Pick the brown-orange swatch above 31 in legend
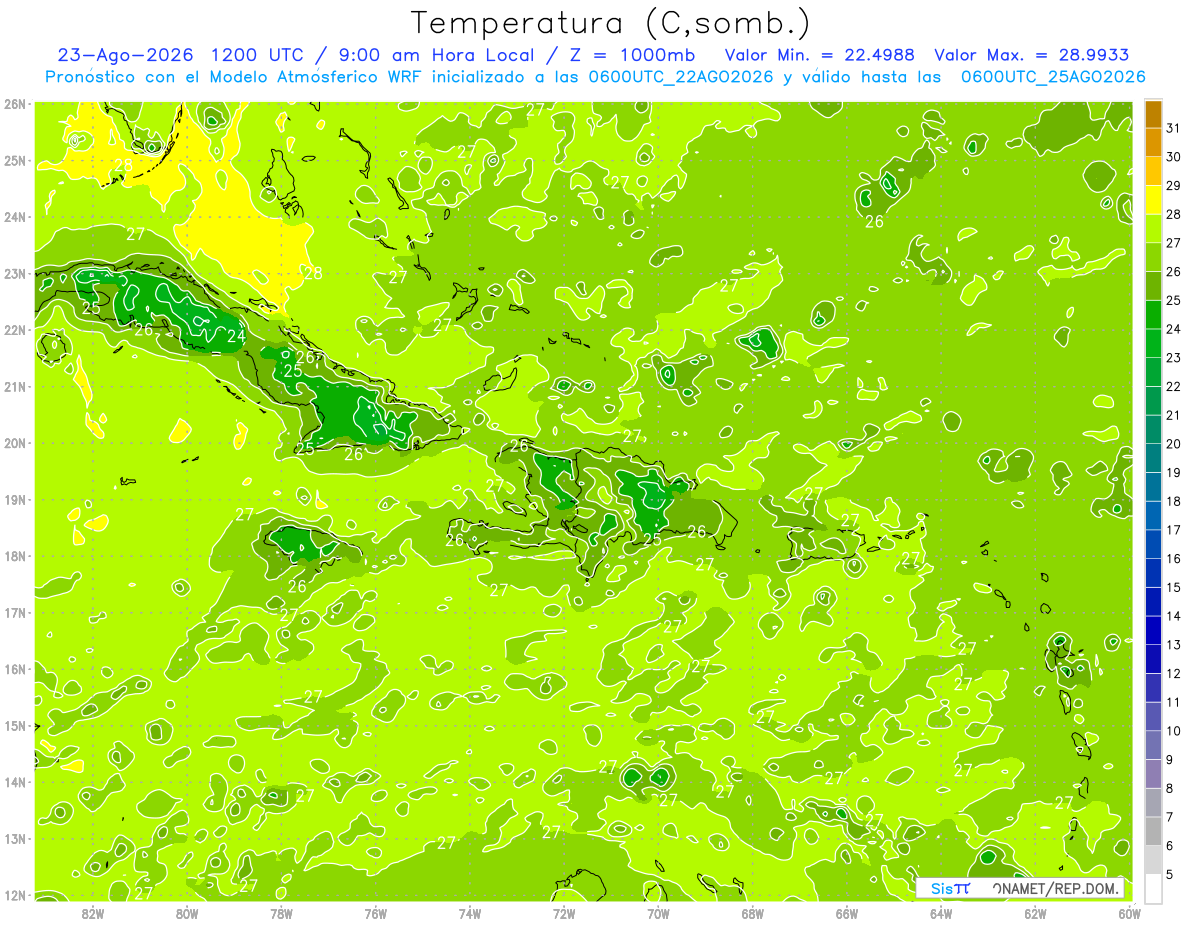 click(1153, 114)
